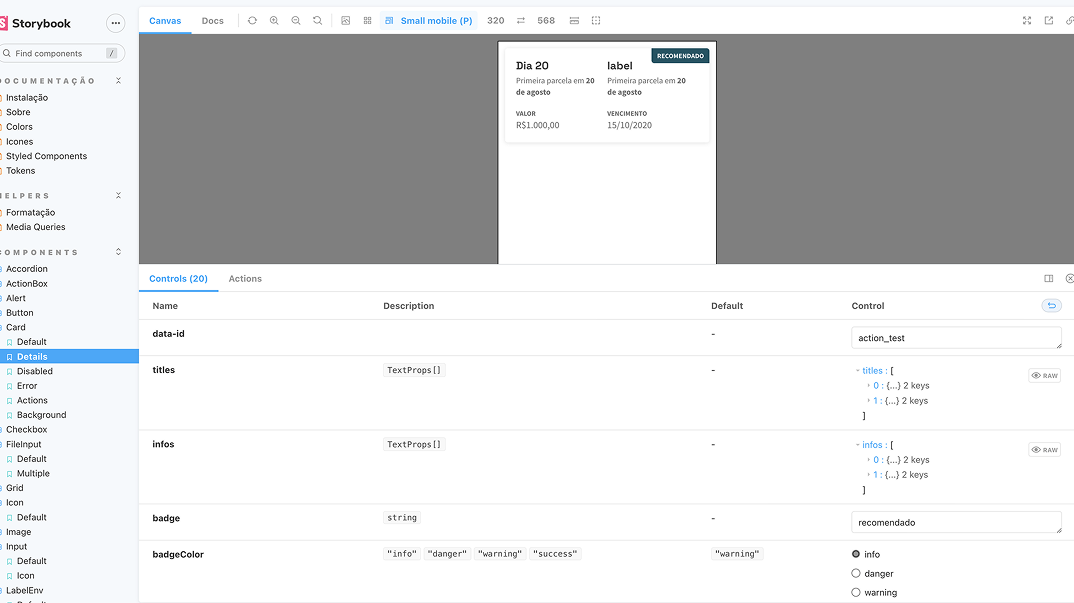Toggle Components section expand arrows
Viewport: 1074px width, 603px height.
pos(118,252)
